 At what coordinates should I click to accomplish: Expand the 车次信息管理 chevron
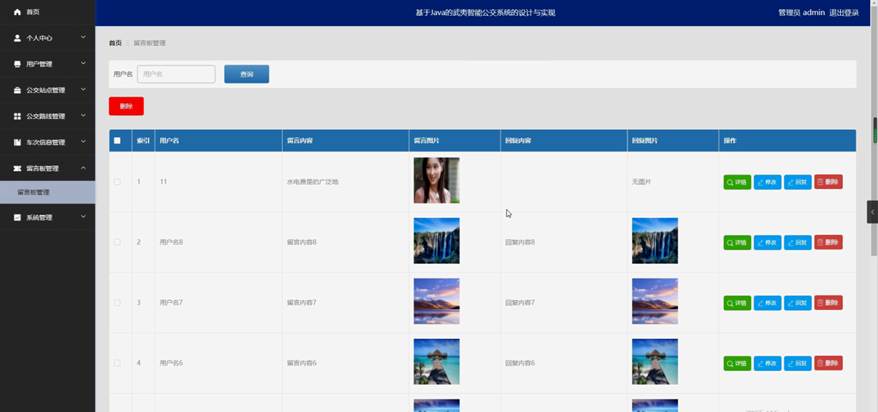[x=83, y=142]
